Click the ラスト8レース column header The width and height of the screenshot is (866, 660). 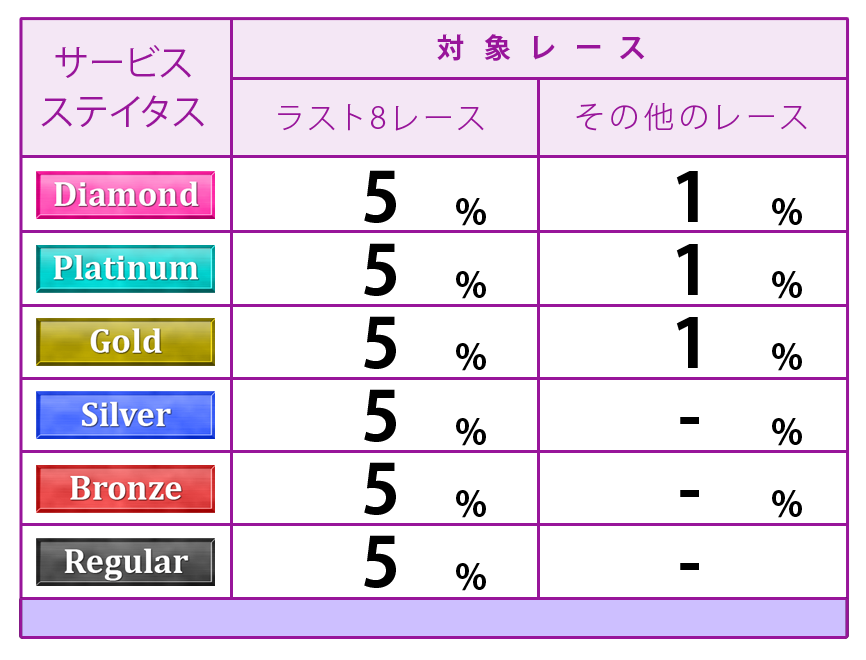(x=385, y=118)
